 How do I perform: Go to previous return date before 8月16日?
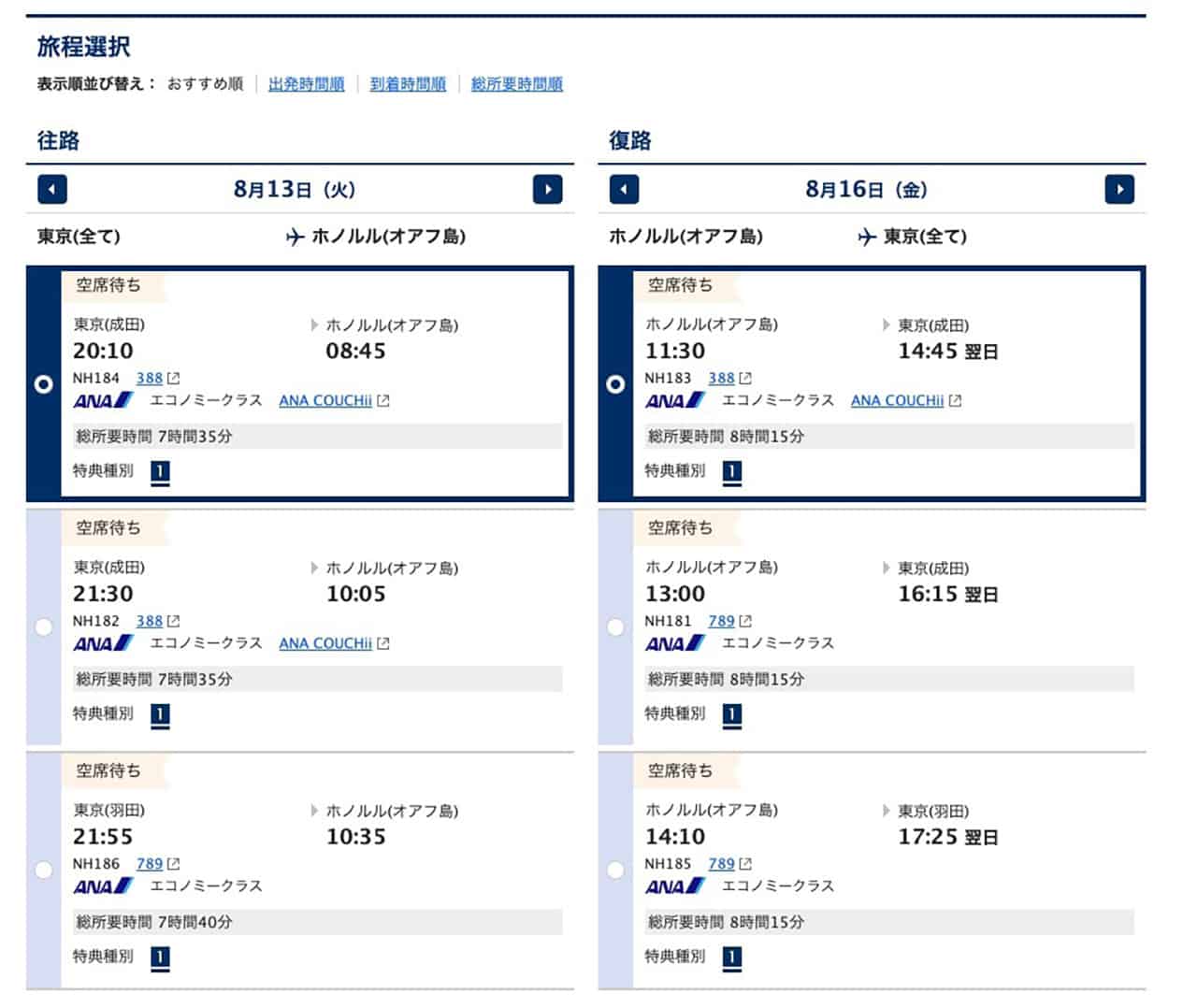(624, 190)
